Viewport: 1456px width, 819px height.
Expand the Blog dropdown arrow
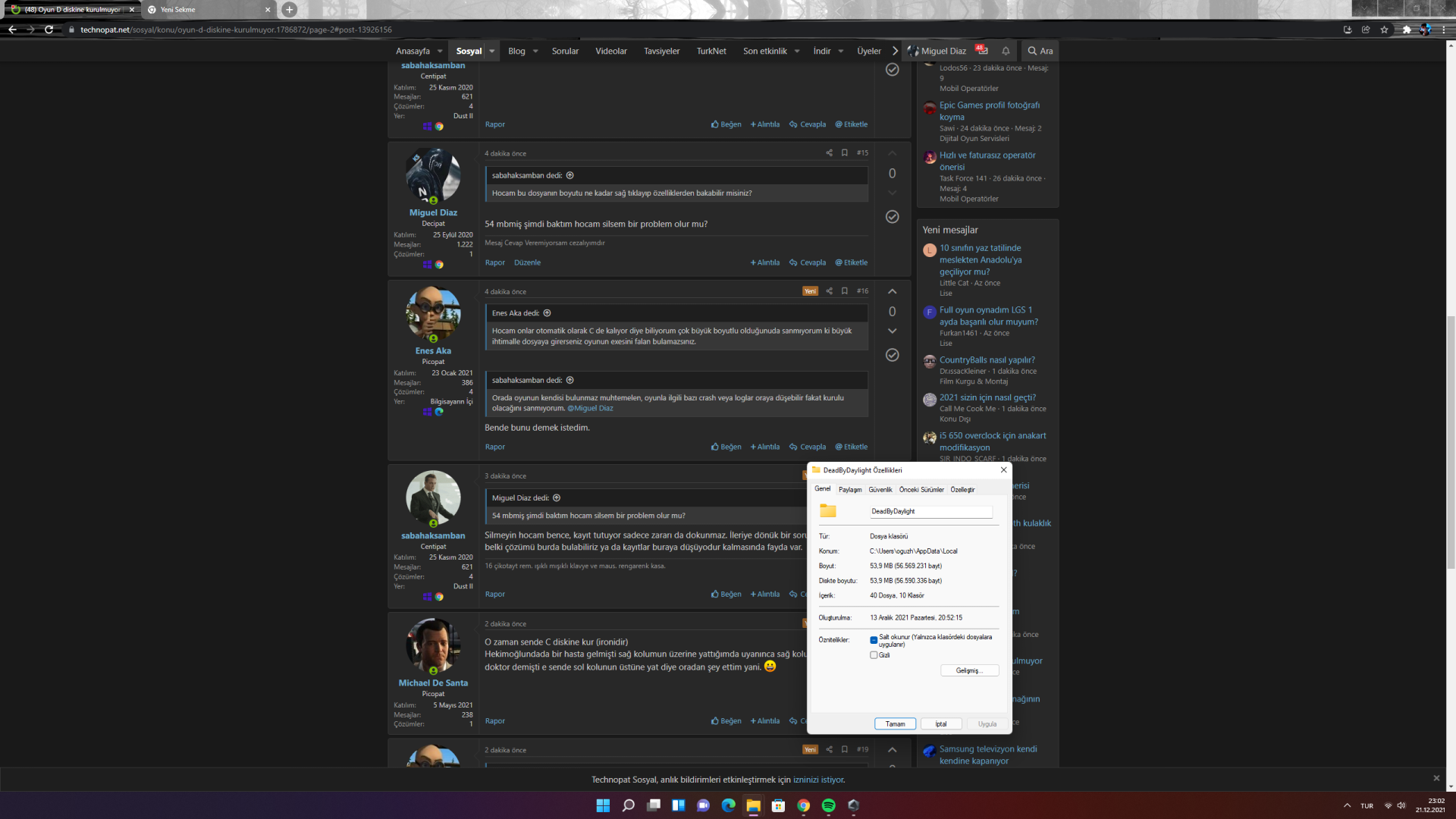tap(535, 51)
